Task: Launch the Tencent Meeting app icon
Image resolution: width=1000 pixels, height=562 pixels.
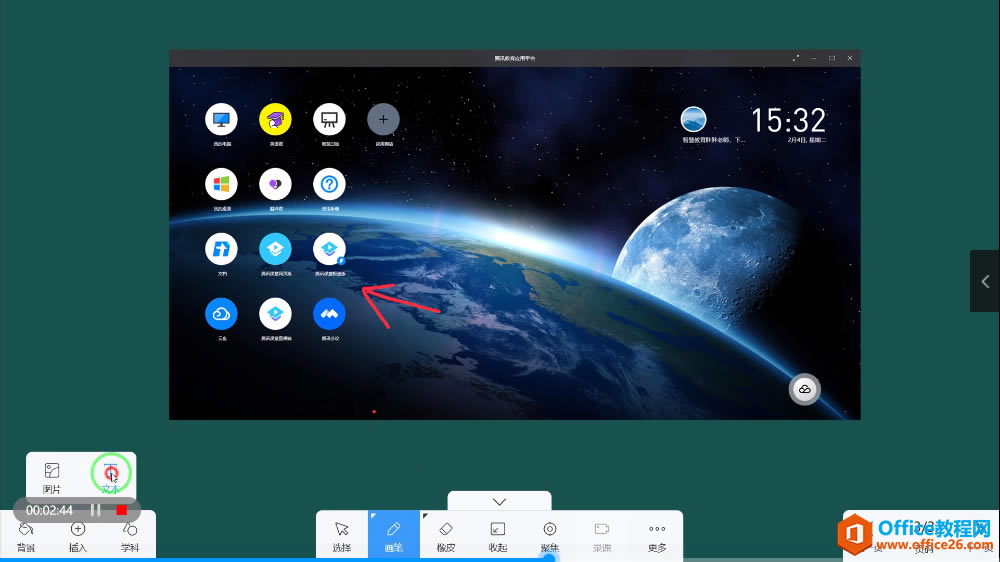Action: pos(329,314)
